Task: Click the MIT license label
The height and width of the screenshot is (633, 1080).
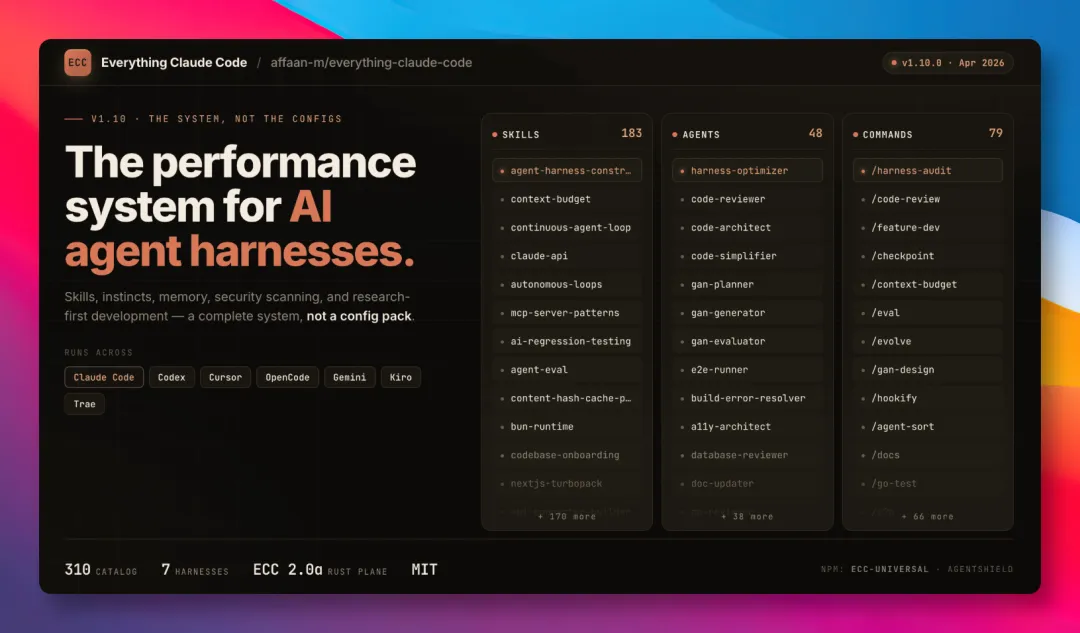Action: (x=424, y=570)
